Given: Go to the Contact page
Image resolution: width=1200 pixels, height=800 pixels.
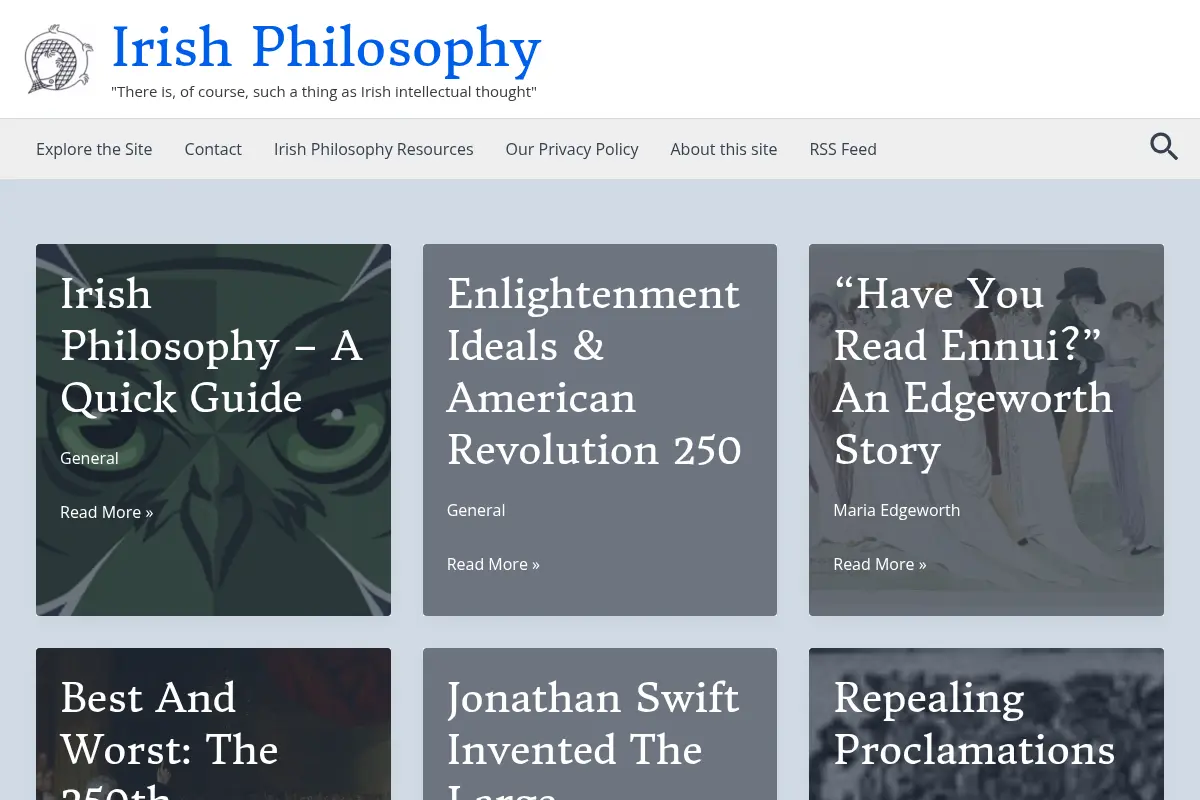Looking at the screenshot, I should pos(213,149).
